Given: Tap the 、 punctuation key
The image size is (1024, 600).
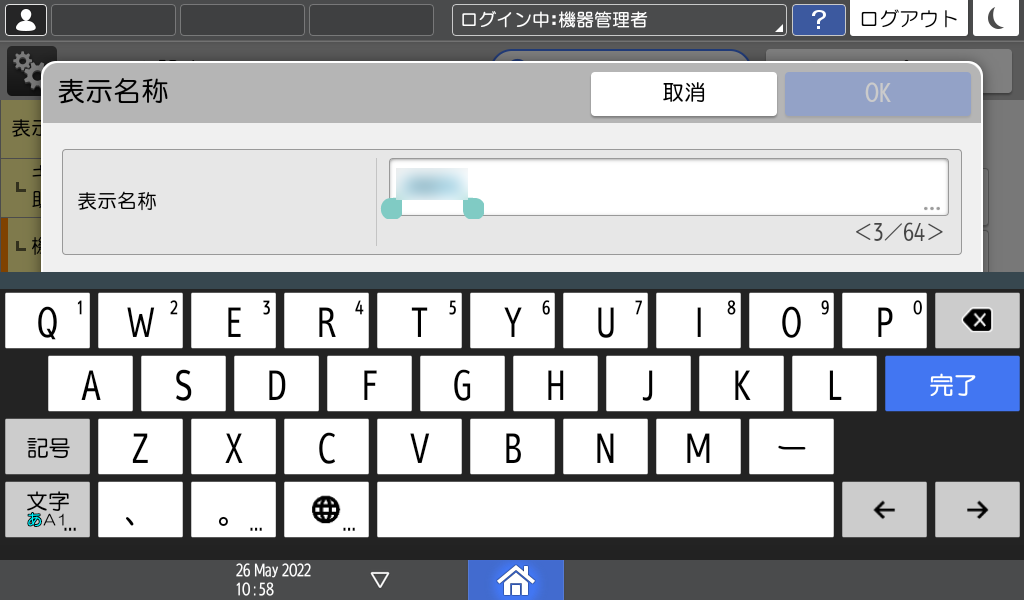Looking at the screenshot, I should (x=140, y=509).
